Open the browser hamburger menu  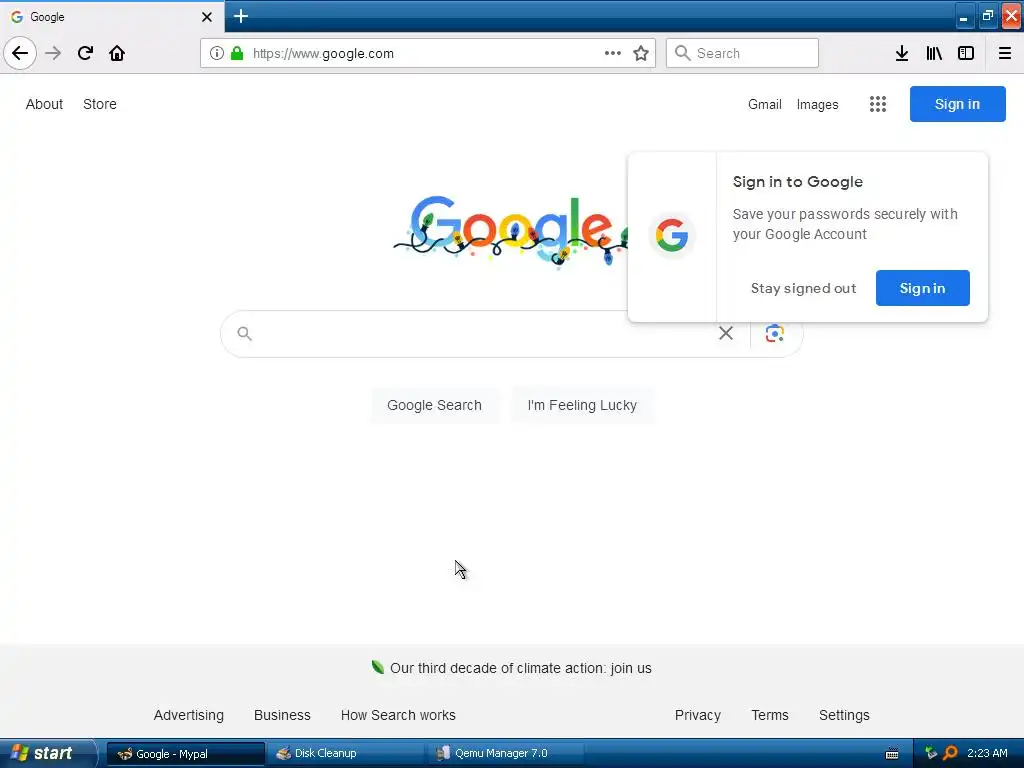(1004, 53)
